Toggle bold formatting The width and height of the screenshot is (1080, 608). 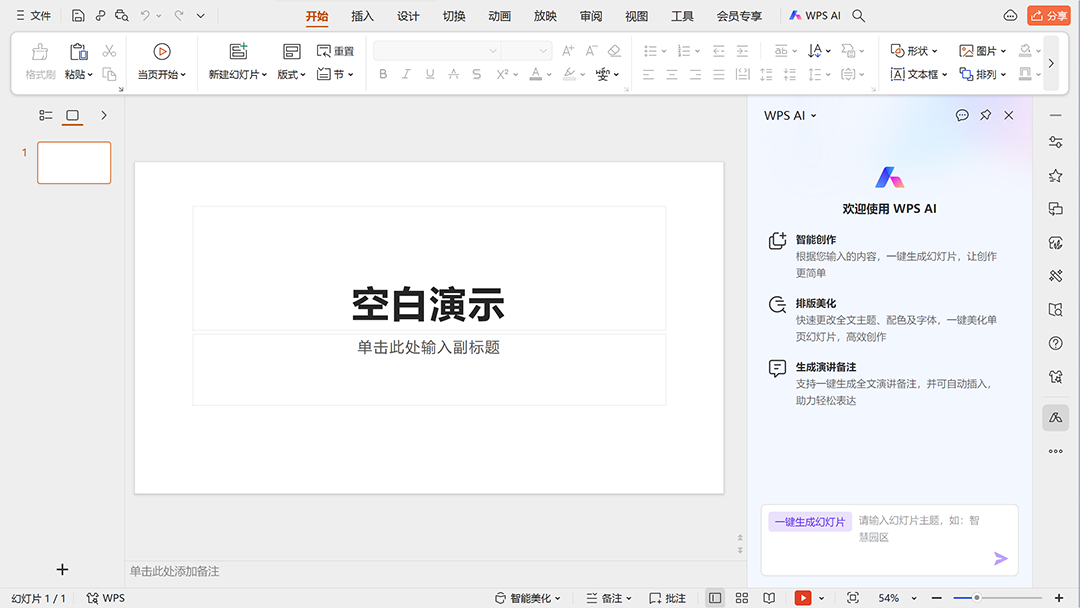tap(383, 74)
